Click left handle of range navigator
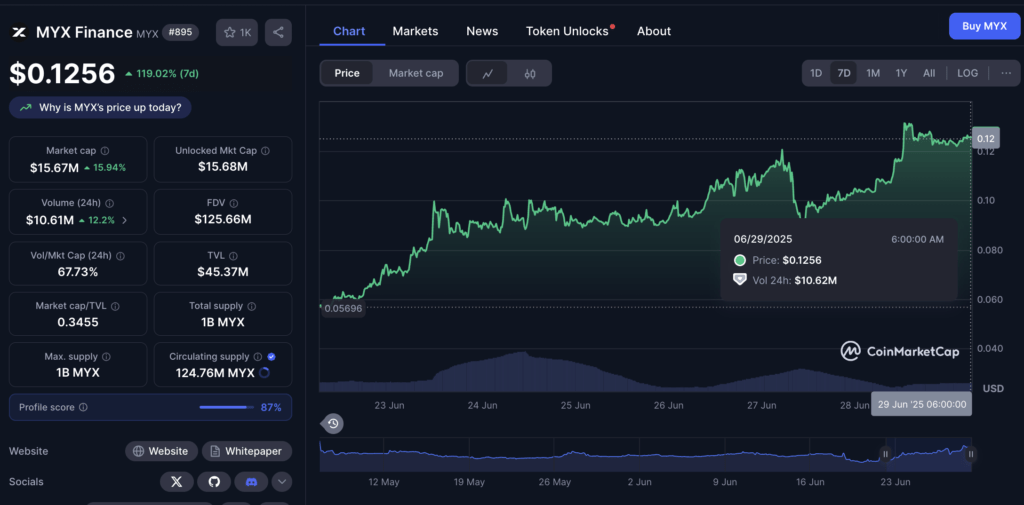Image resolution: width=1024 pixels, height=505 pixels. tap(886, 454)
